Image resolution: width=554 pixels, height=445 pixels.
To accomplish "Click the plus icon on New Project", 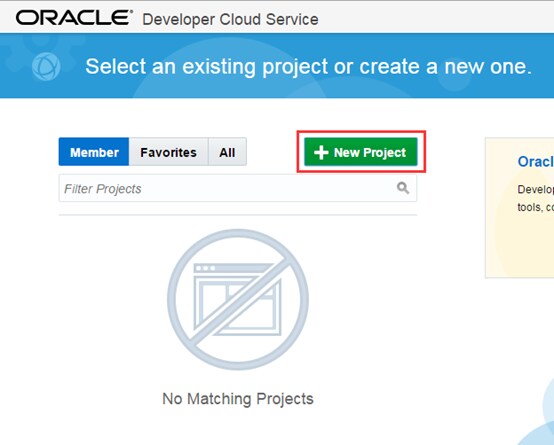I will pyautogui.click(x=321, y=153).
